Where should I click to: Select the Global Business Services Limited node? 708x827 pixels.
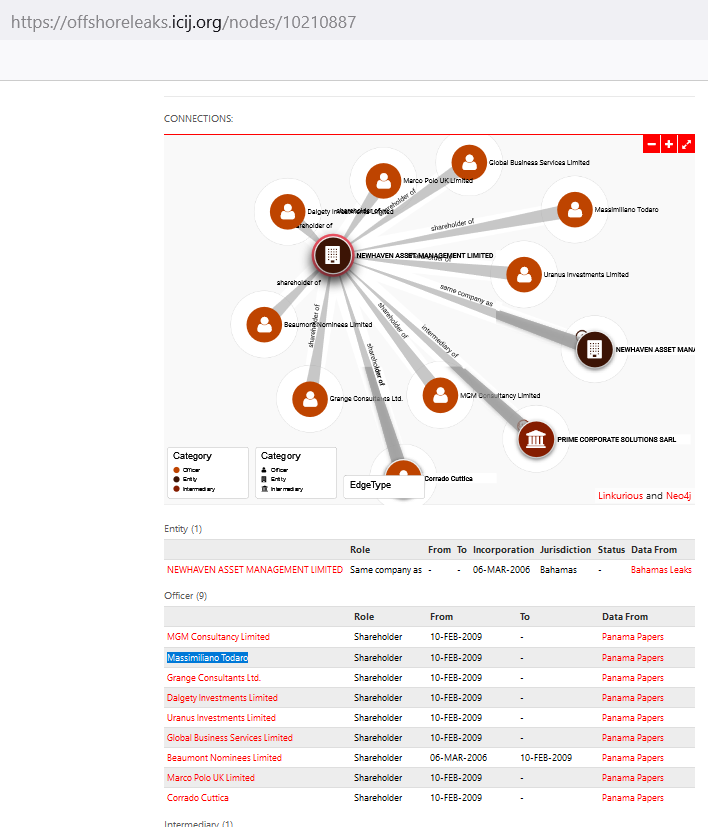pos(469,162)
